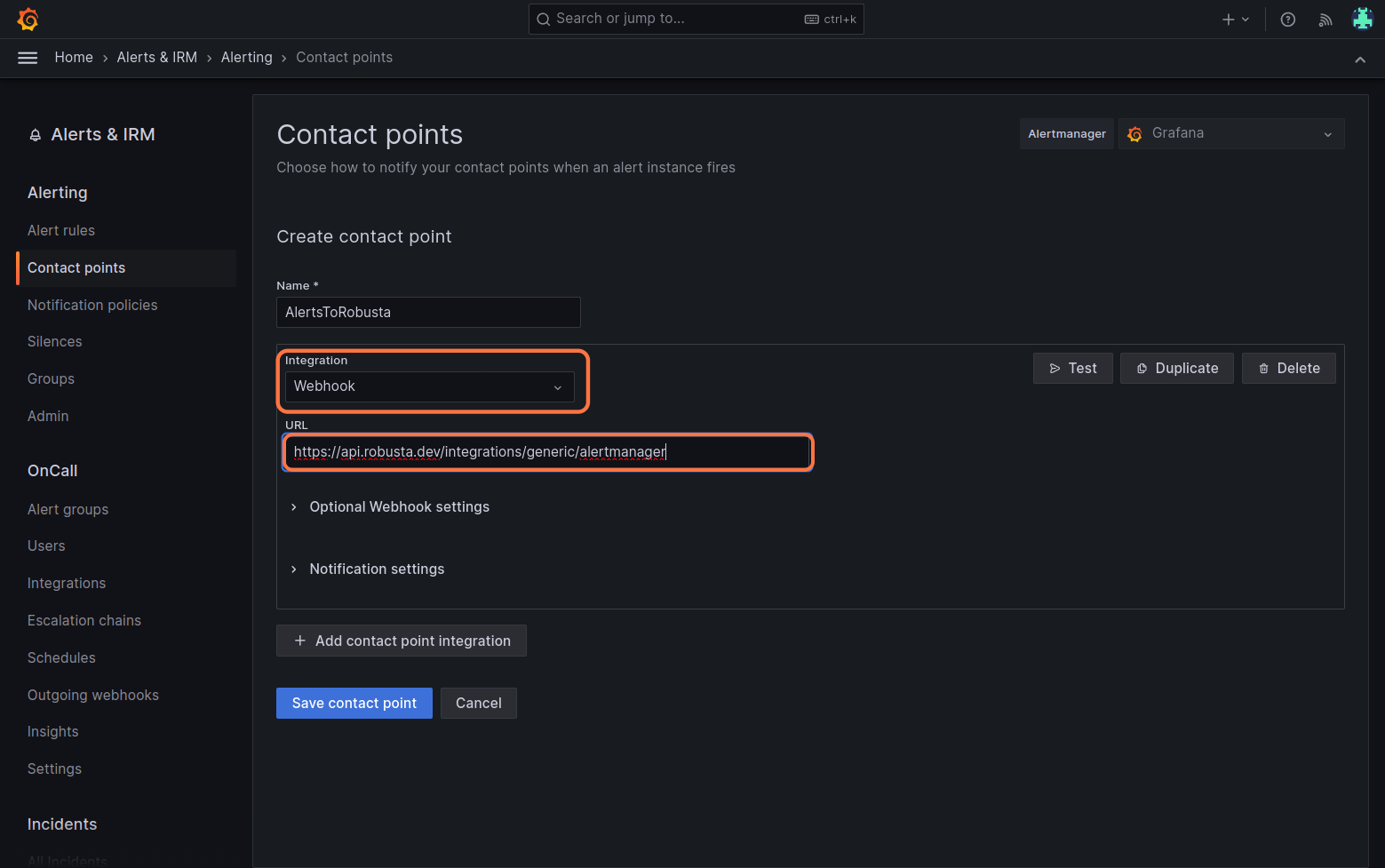Click the Grafana logo icon
The width and height of the screenshot is (1385, 868).
pos(28,19)
